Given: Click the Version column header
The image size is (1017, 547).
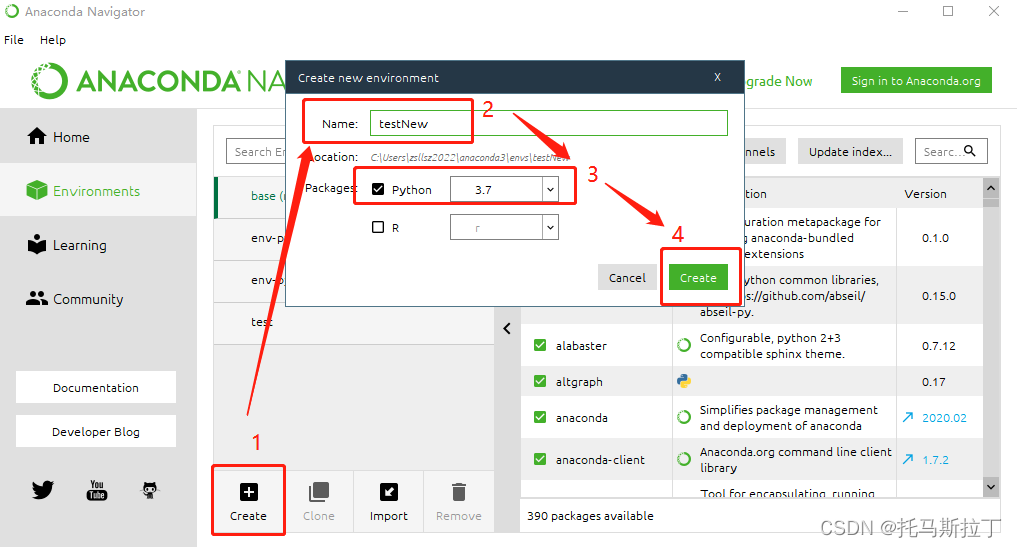Looking at the screenshot, I should coord(926,193).
